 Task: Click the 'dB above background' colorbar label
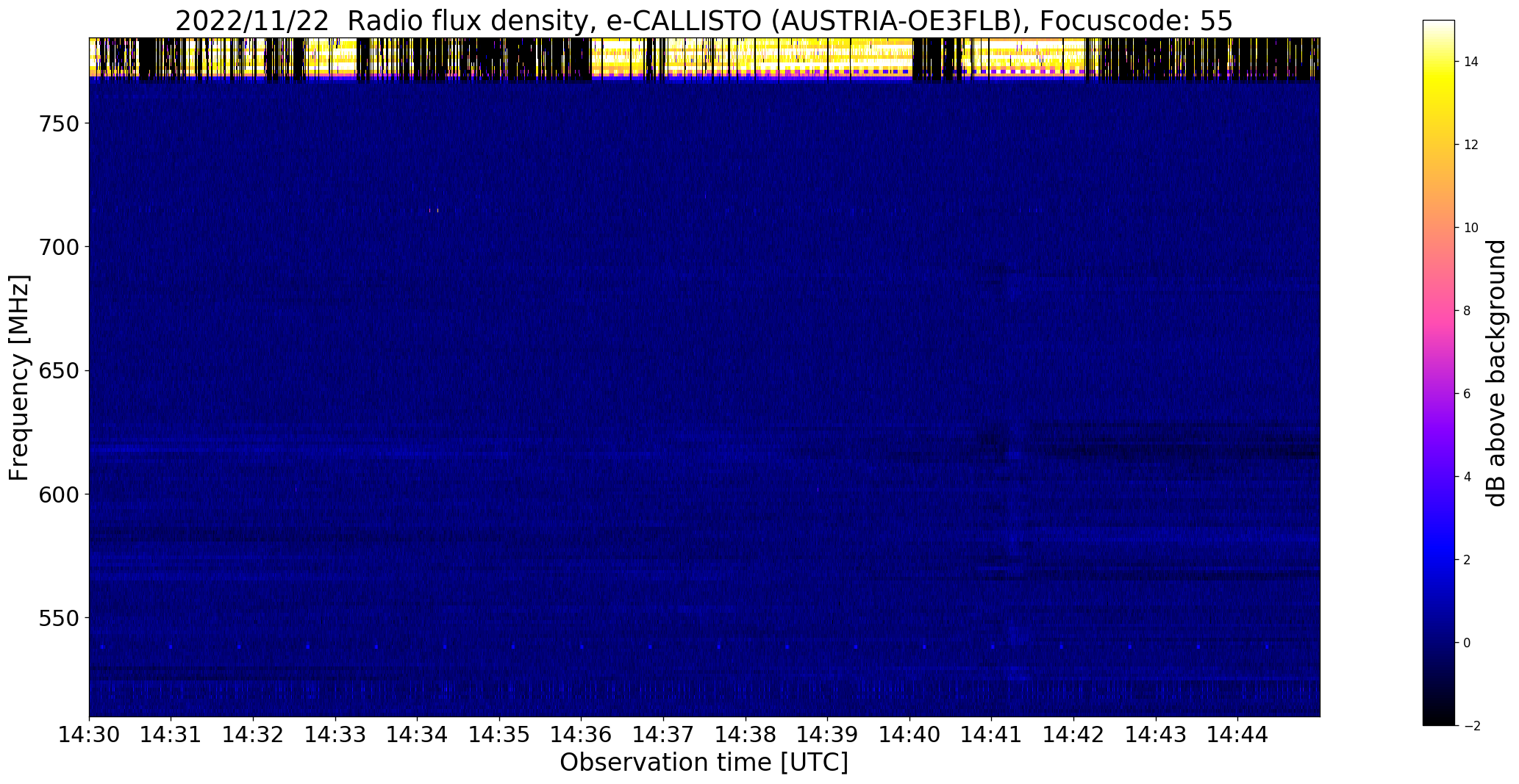[x=1496, y=373]
